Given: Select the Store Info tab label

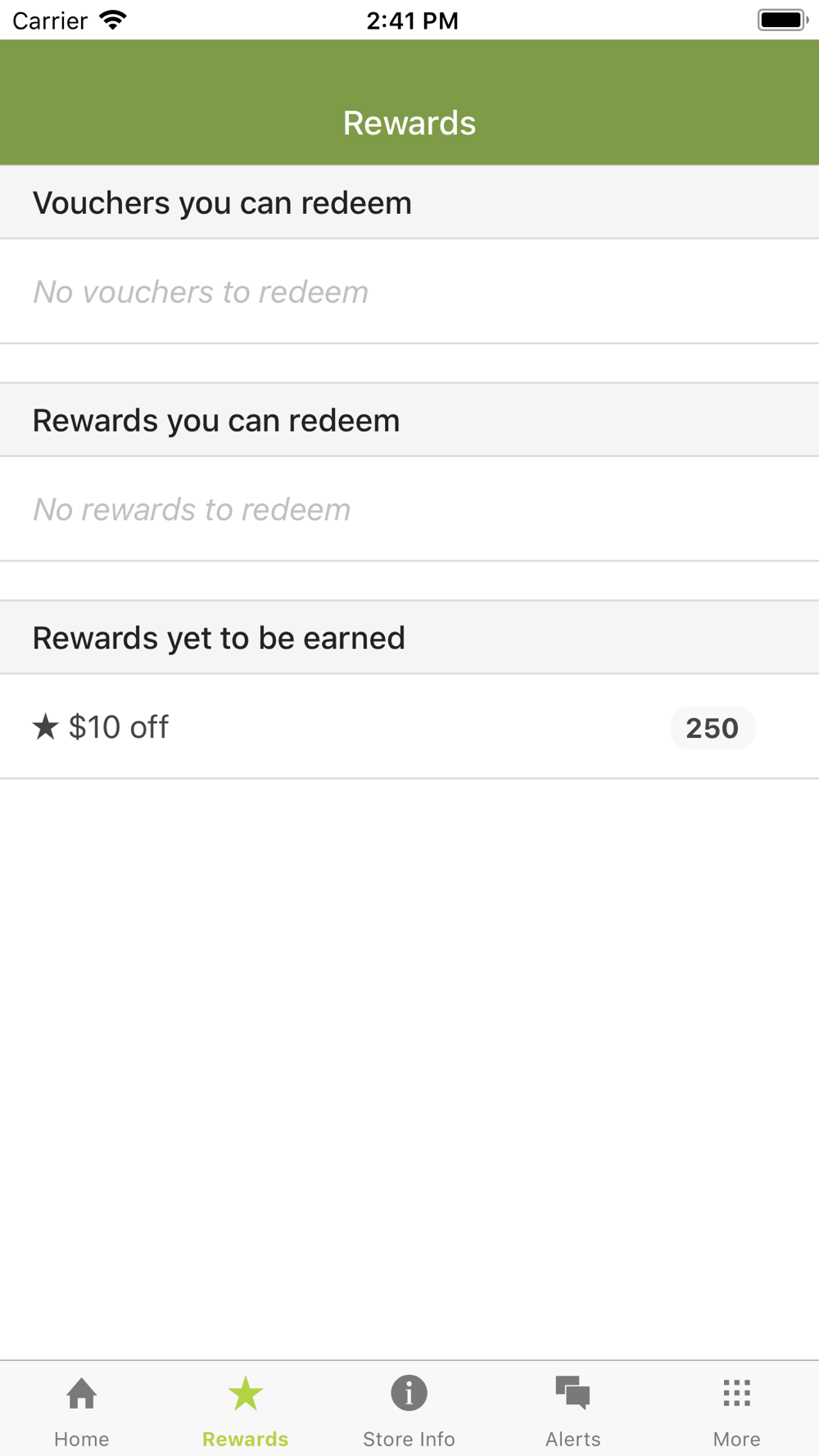Looking at the screenshot, I should [x=409, y=1439].
